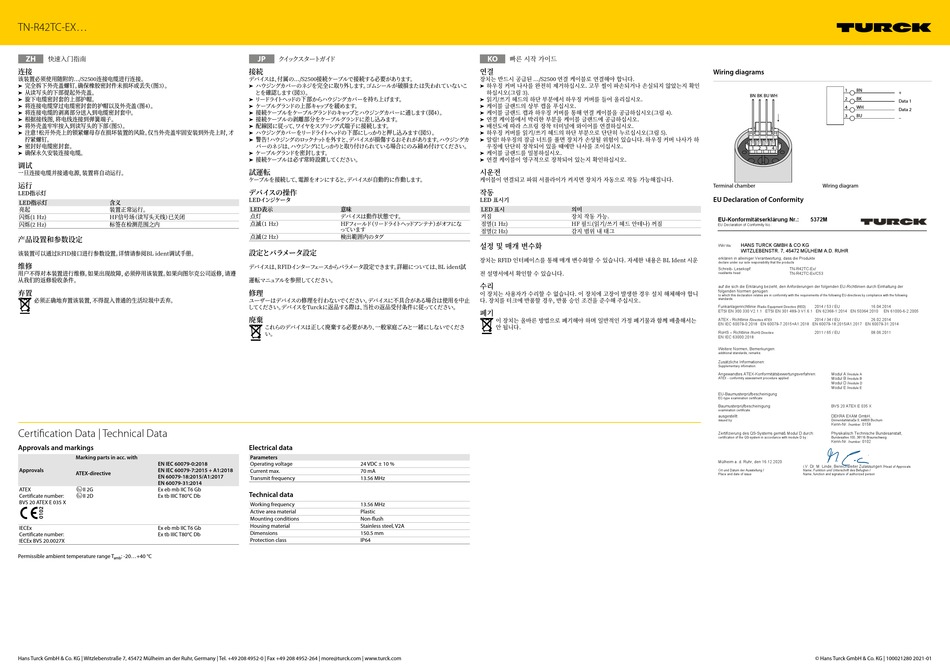Click the Japanese heading 試運転
This screenshot has width=950, height=672.
click(x=259, y=172)
